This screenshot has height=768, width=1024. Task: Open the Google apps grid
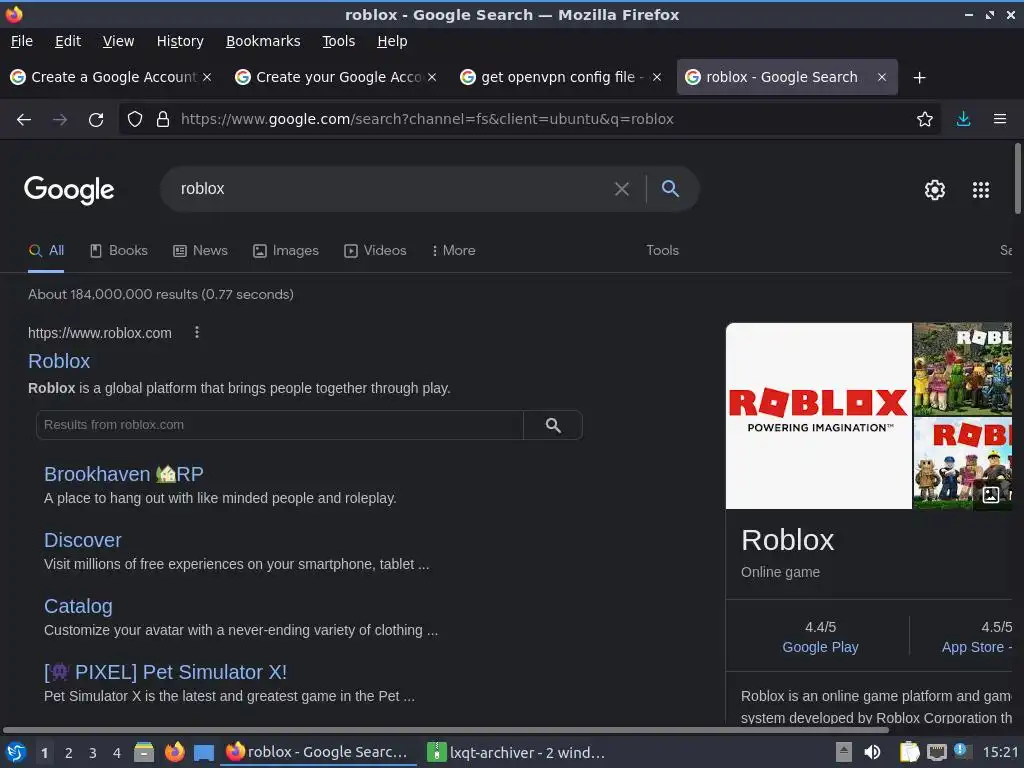(980, 189)
